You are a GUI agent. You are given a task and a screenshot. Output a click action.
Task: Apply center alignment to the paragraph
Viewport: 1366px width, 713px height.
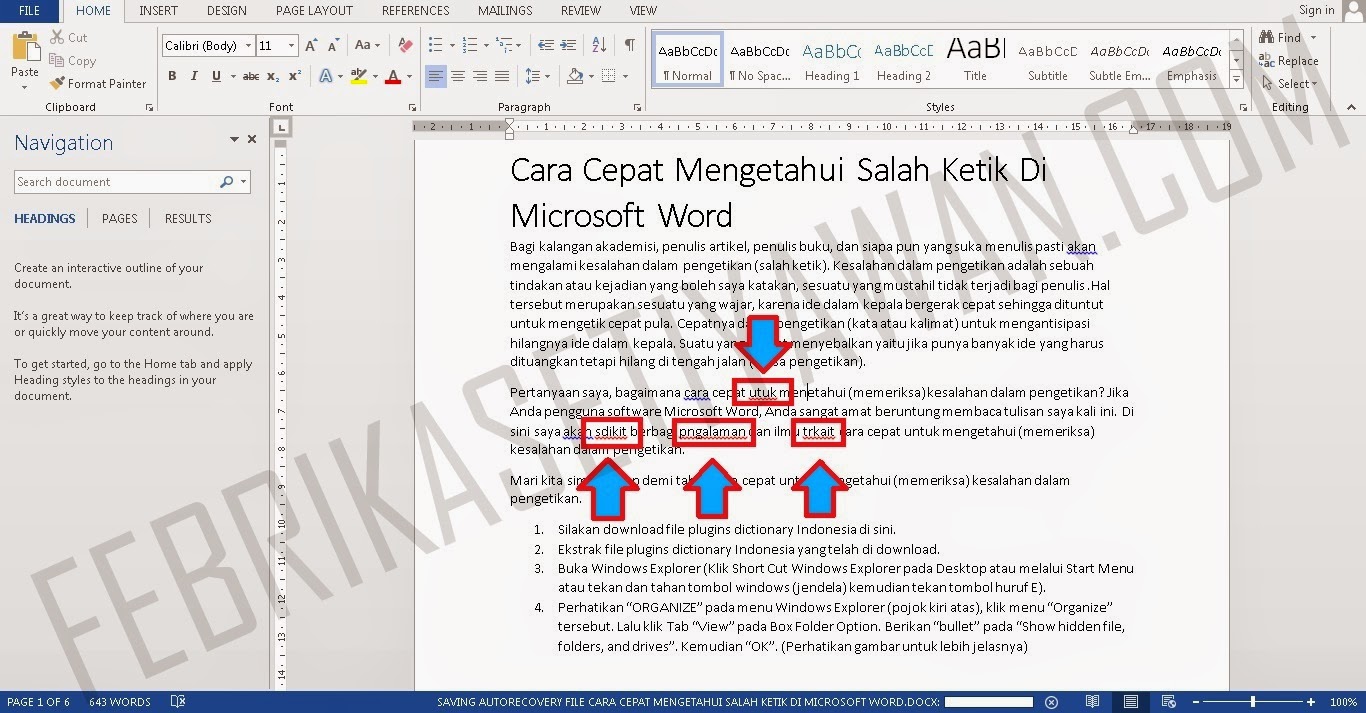pos(457,76)
